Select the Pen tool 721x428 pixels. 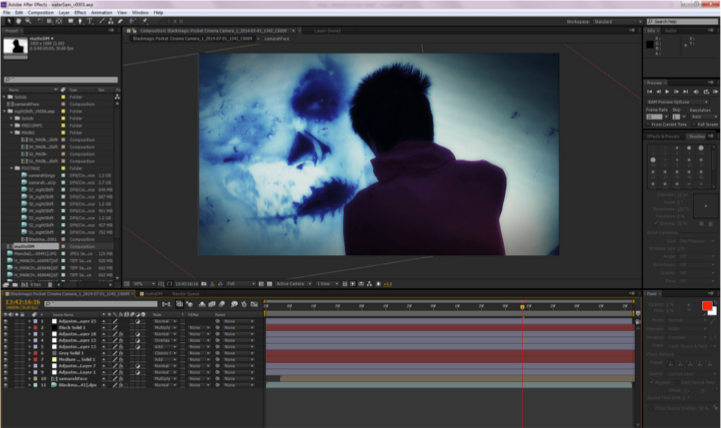80,21
